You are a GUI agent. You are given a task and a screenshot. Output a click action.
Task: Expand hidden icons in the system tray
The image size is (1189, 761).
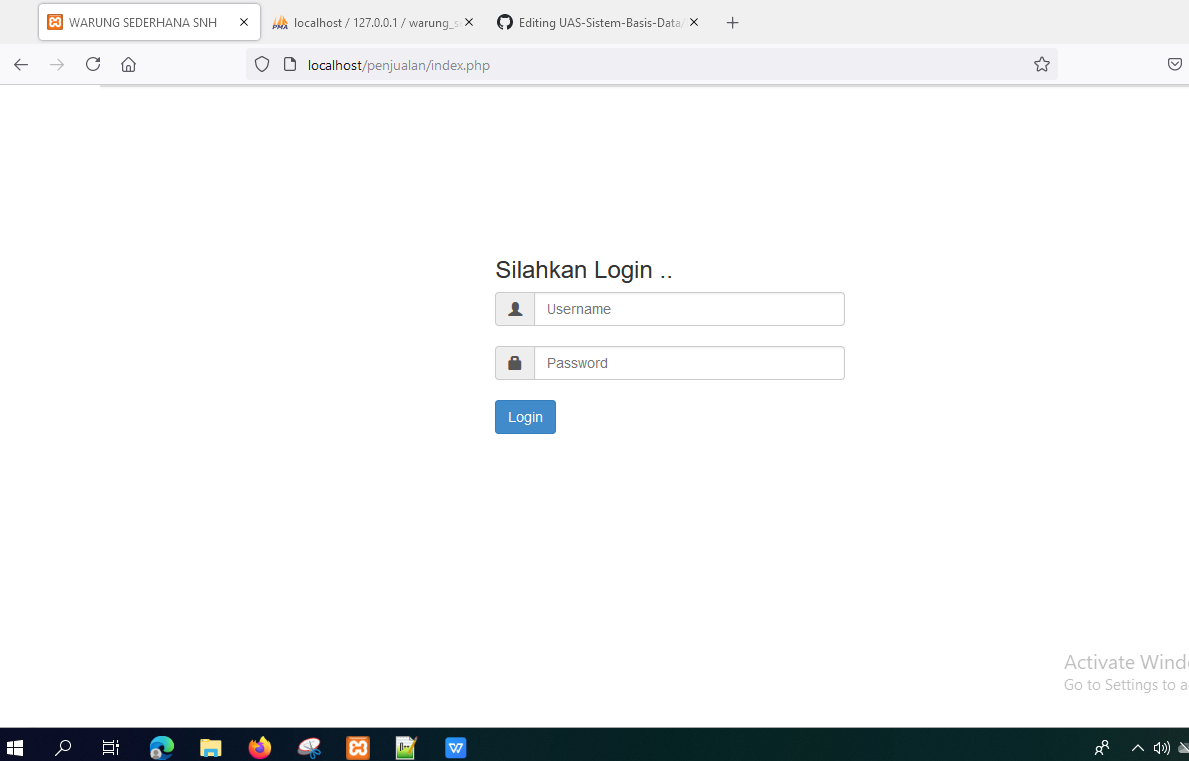pos(1138,747)
